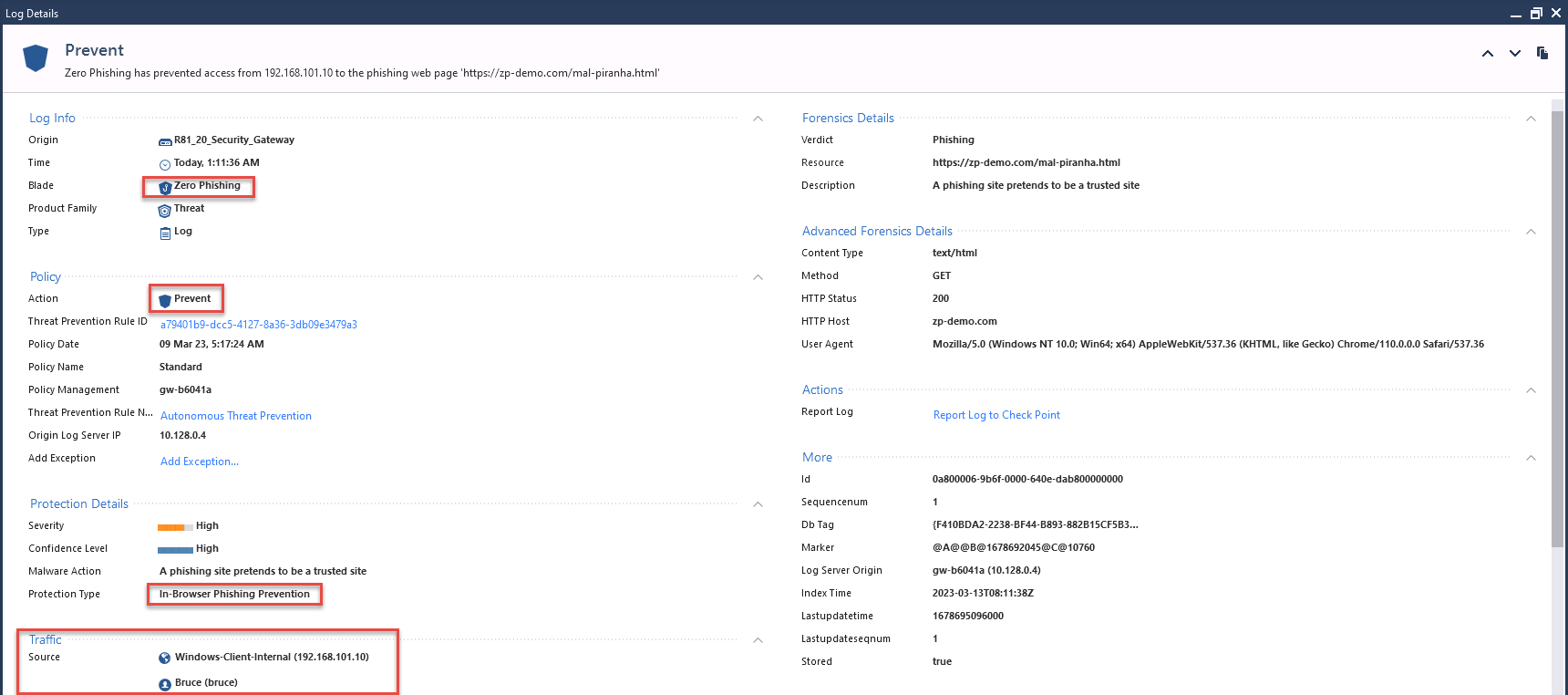Screen dimensions: 1568x695
Task: Close the Log Details window
Action: pos(1556,13)
